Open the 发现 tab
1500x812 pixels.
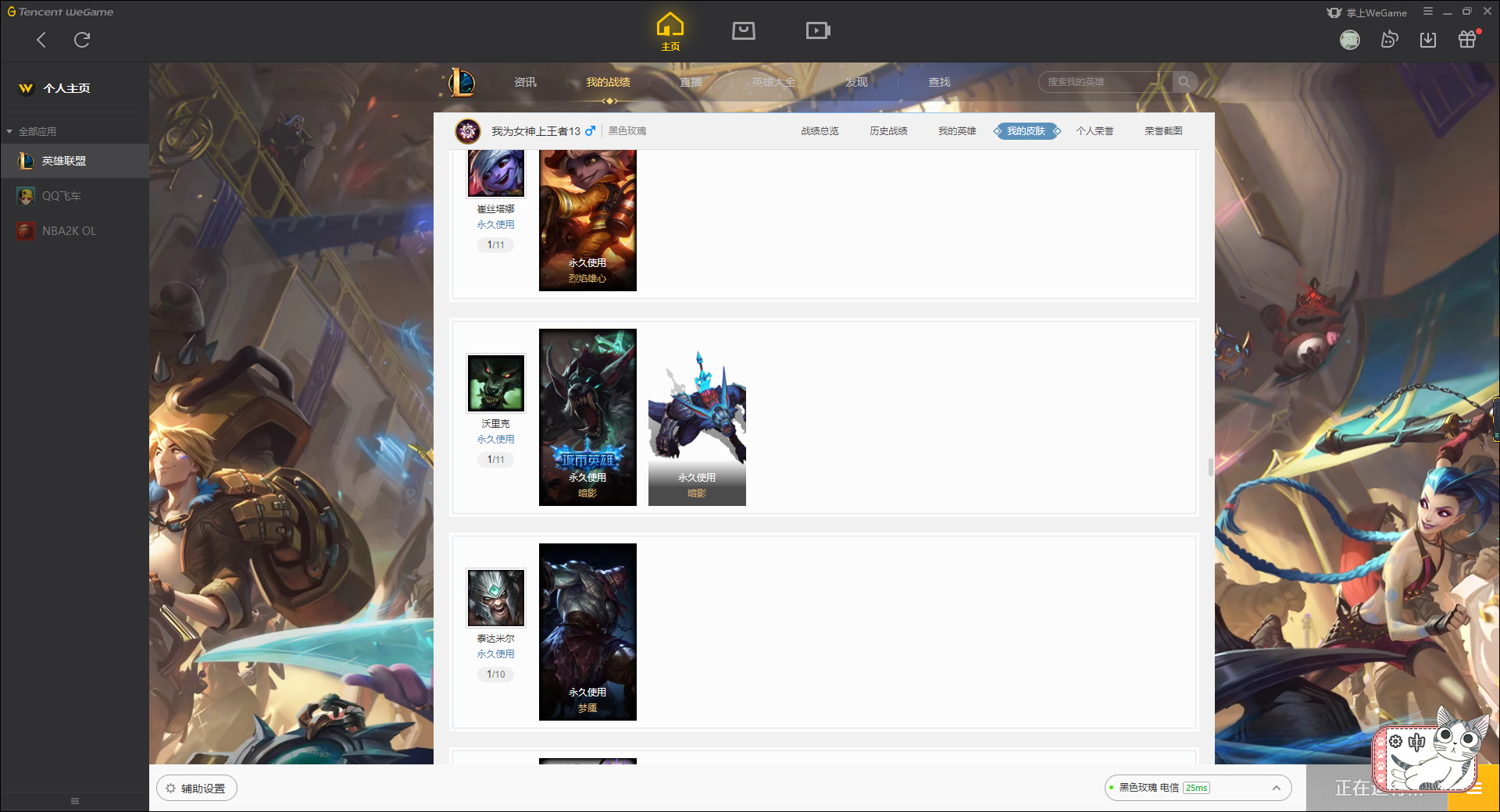[856, 82]
